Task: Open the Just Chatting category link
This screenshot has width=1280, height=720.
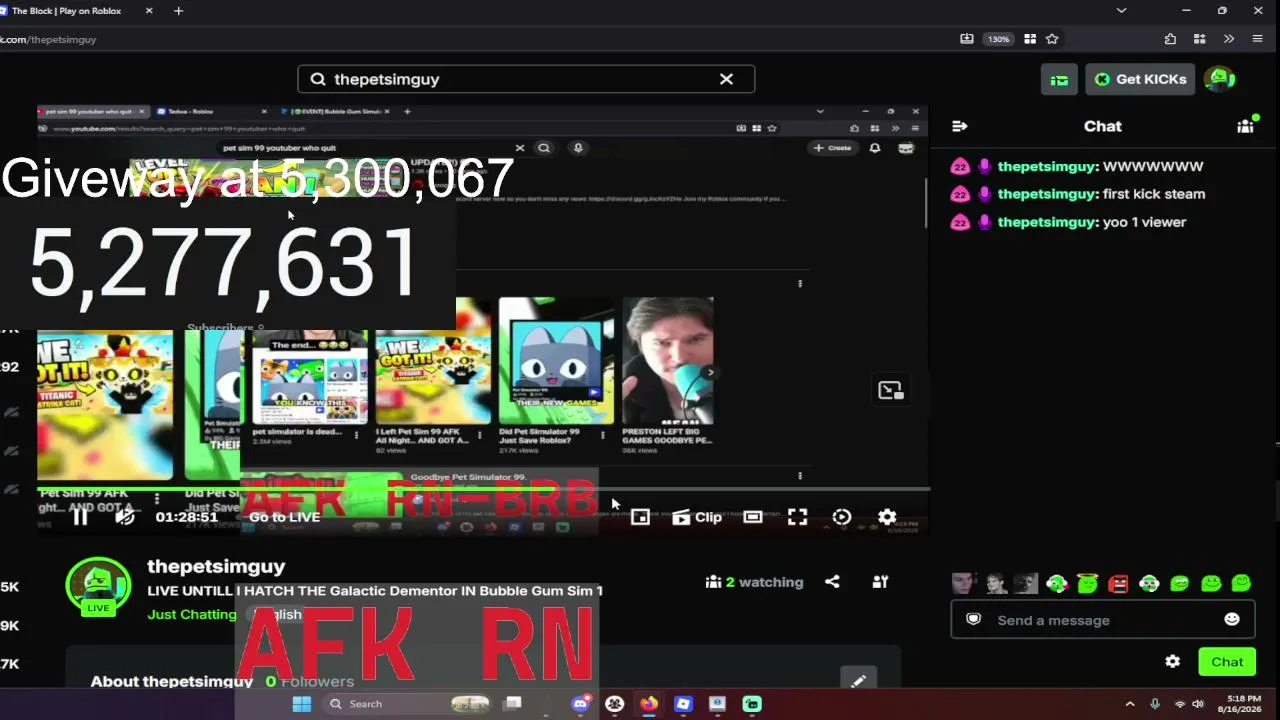Action: 192,614
